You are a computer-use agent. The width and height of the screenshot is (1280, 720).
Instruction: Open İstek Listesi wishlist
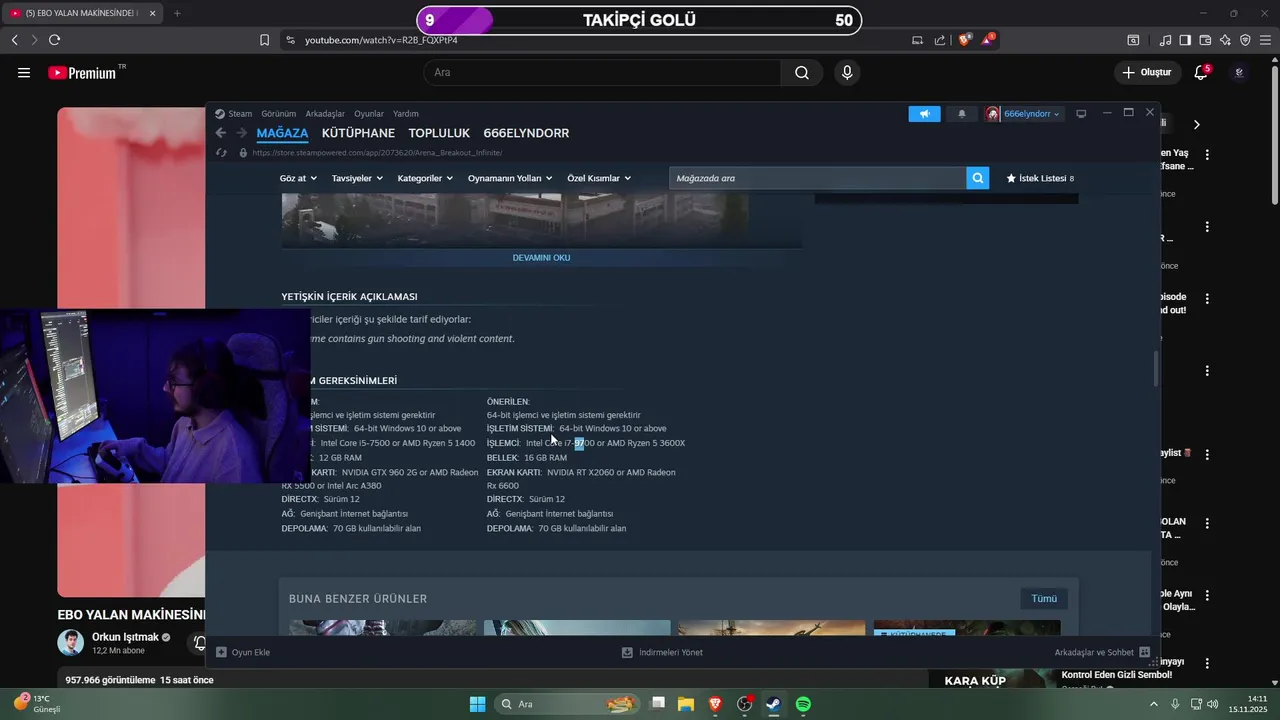(x=1040, y=178)
